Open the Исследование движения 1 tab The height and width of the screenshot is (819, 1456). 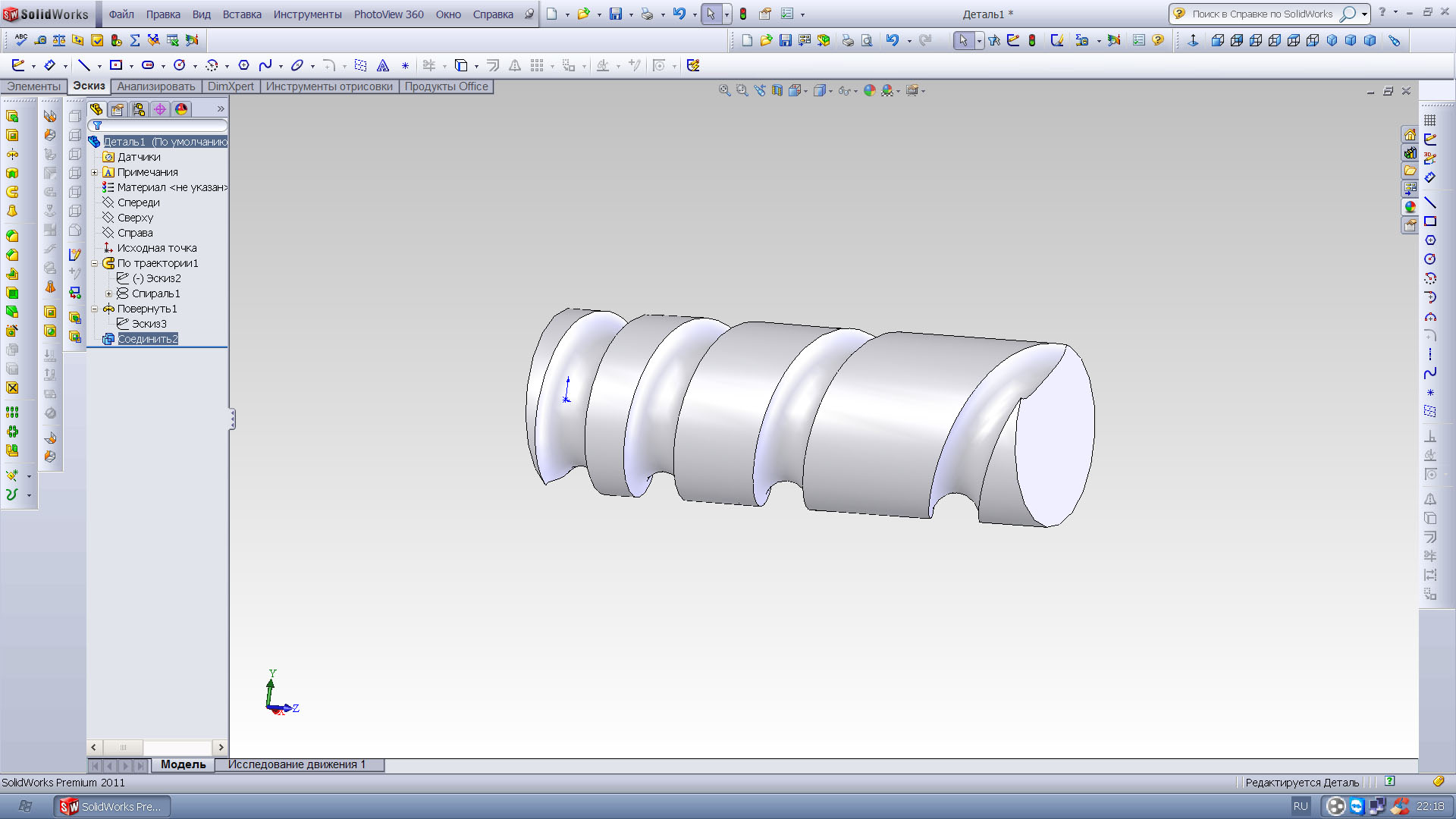pos(297,764)
